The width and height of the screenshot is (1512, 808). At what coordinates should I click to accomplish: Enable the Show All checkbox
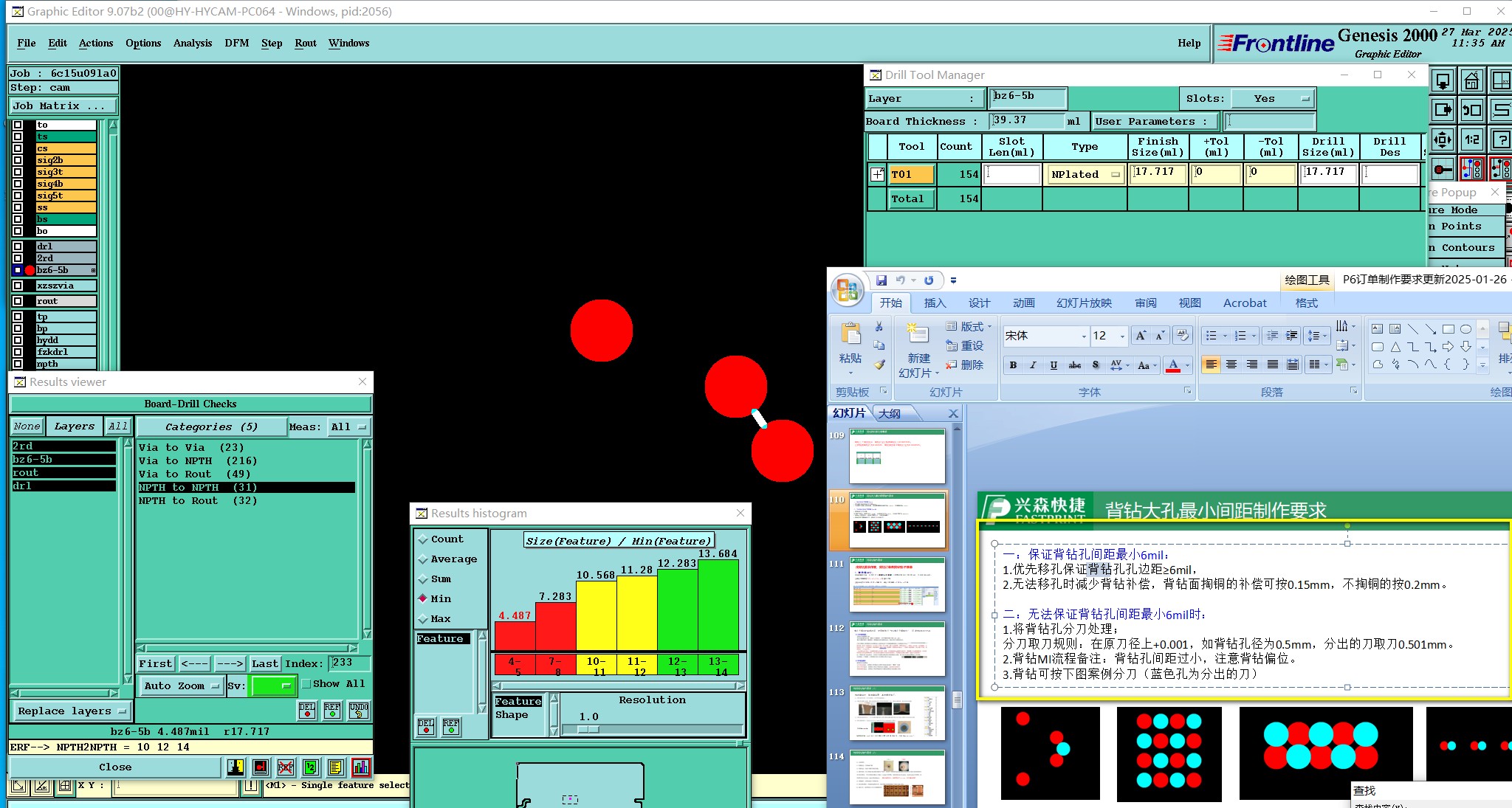306,684
